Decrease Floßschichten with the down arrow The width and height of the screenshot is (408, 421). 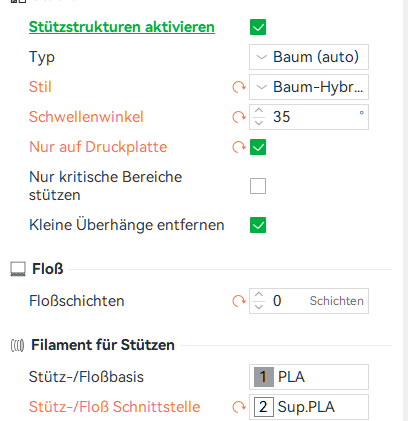[x=259, y=307]
